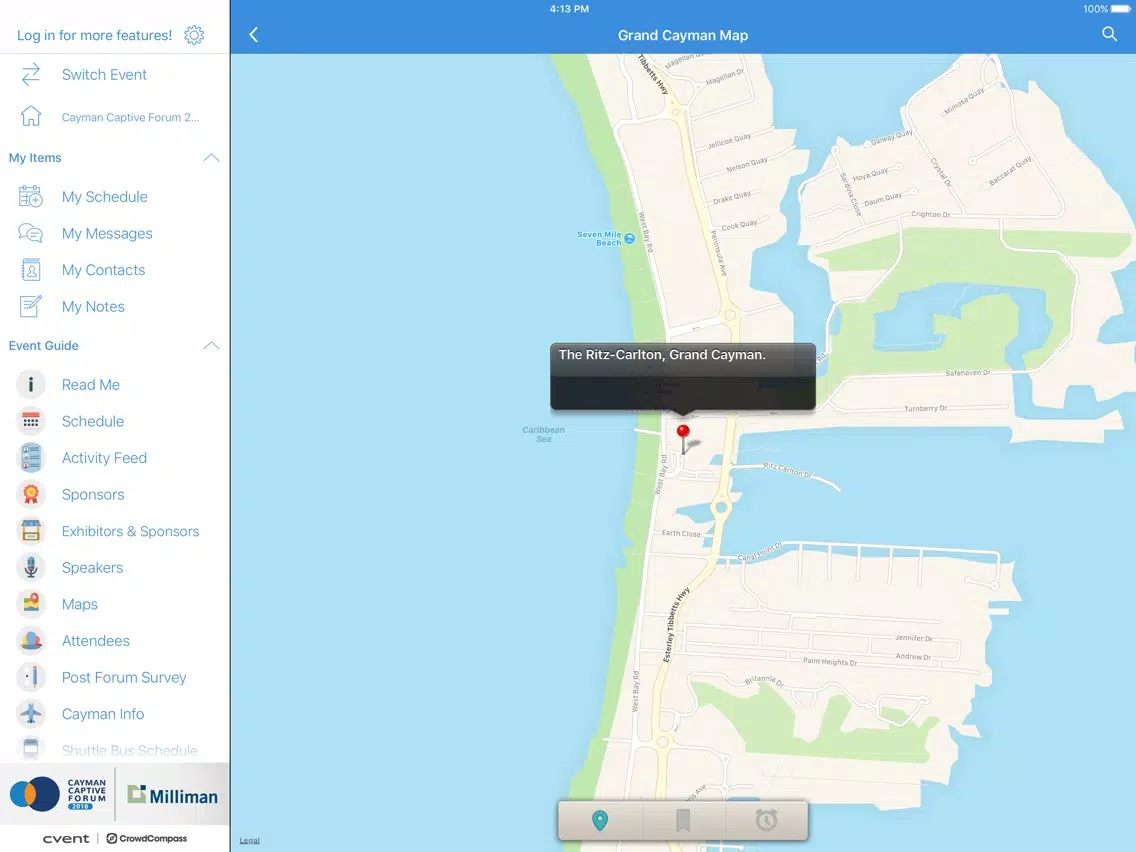
Task: Tap the Turnberry Dr street label
Action: [x=925, y=409]
